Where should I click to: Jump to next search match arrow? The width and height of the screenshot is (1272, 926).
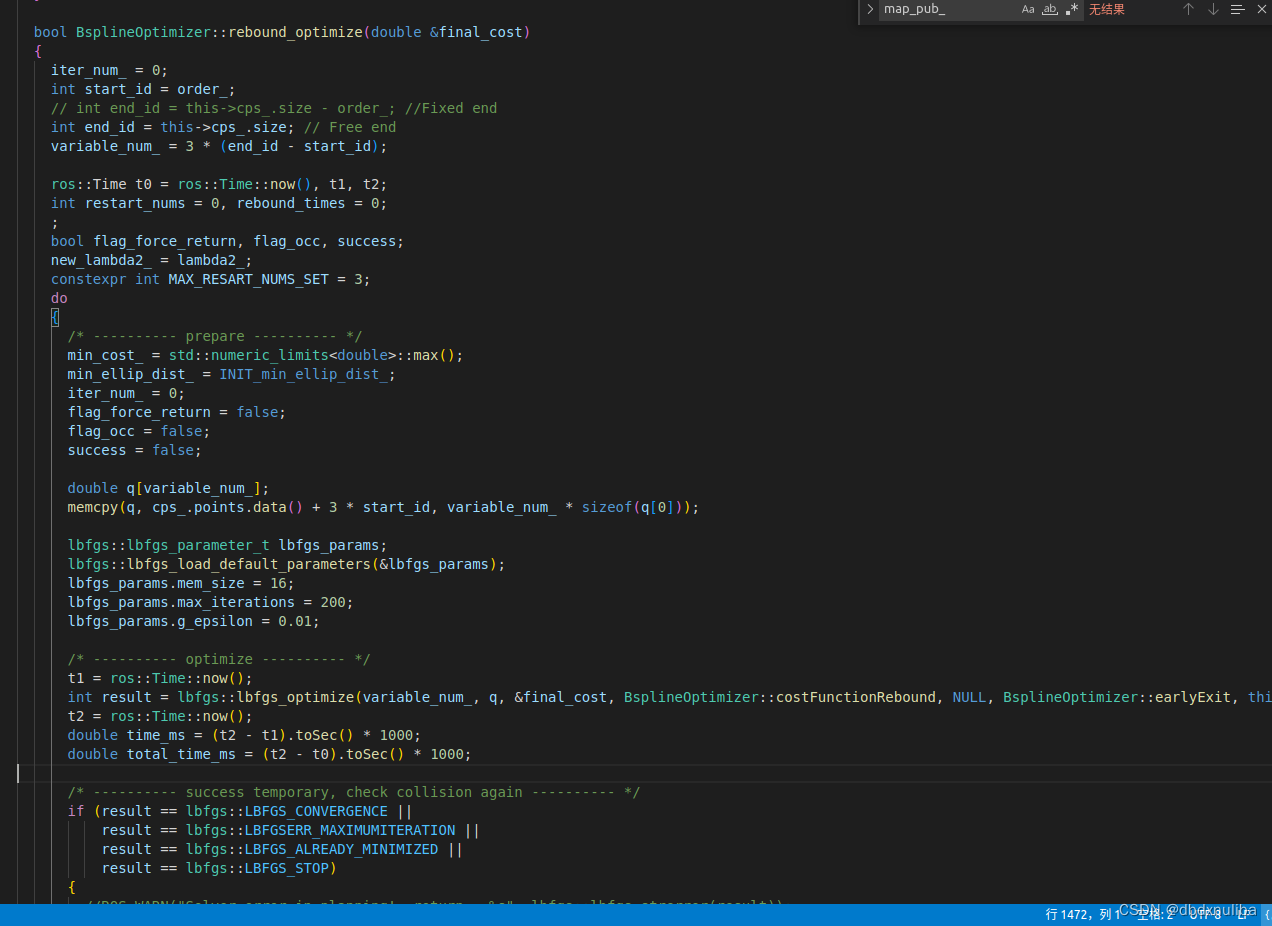point(1212,10)
